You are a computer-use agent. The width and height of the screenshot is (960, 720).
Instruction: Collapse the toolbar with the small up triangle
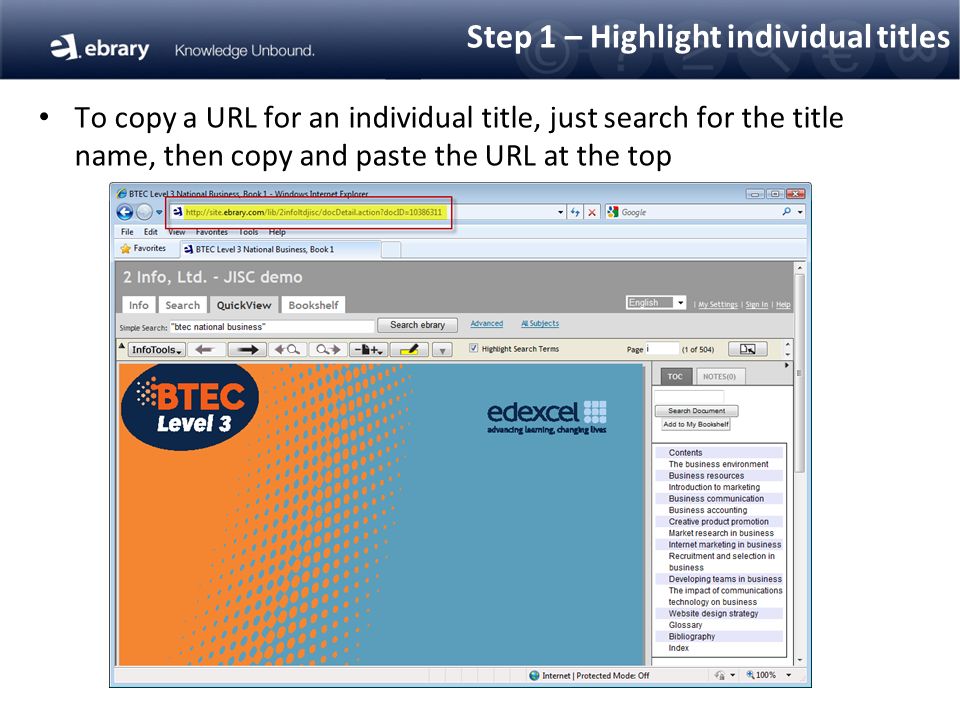coord(121,346)
